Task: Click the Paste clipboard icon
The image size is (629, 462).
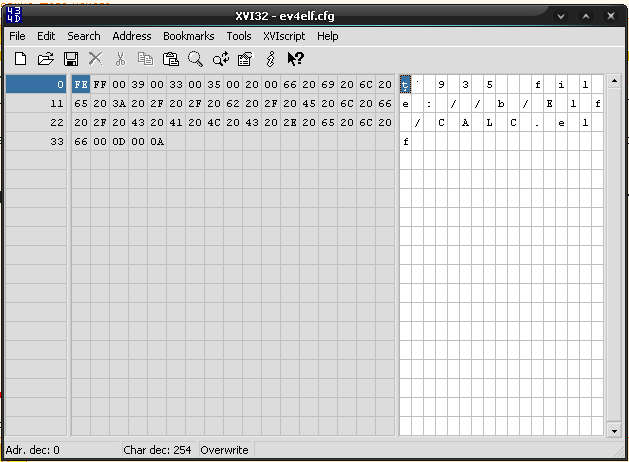Action: (x=170, y=59)
